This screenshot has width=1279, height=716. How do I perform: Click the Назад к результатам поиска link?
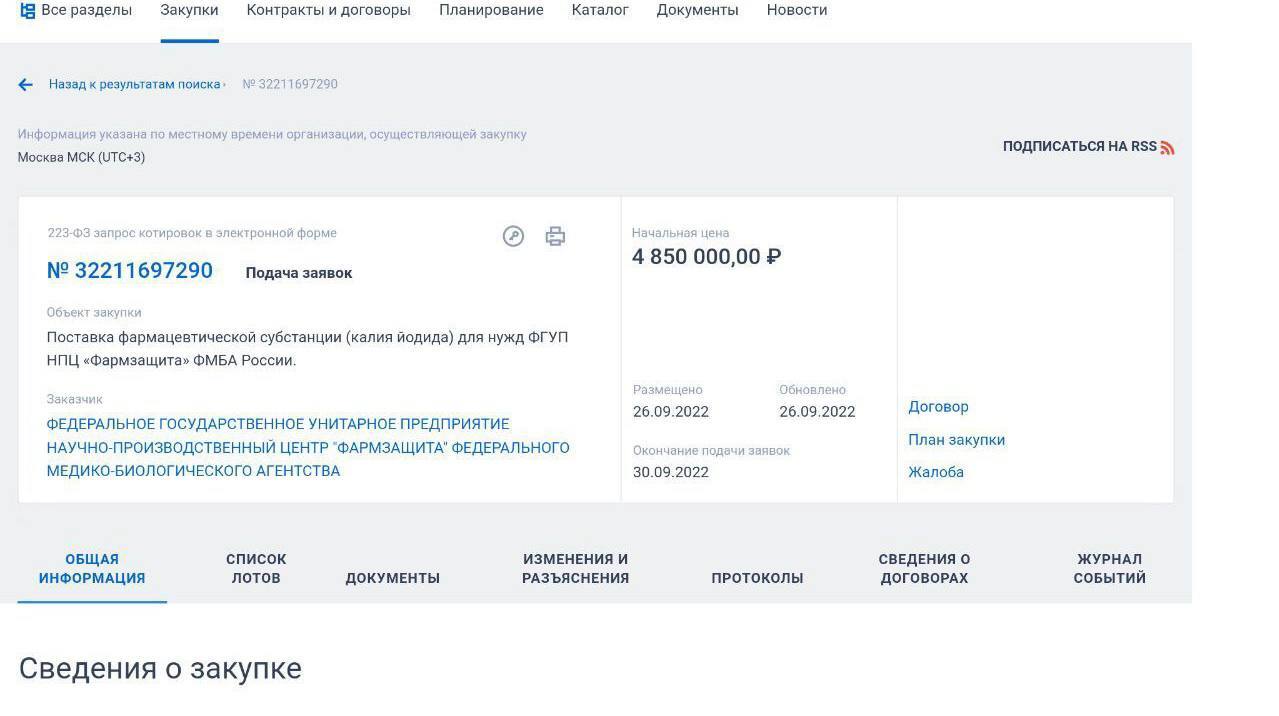[x=134, y=85]
